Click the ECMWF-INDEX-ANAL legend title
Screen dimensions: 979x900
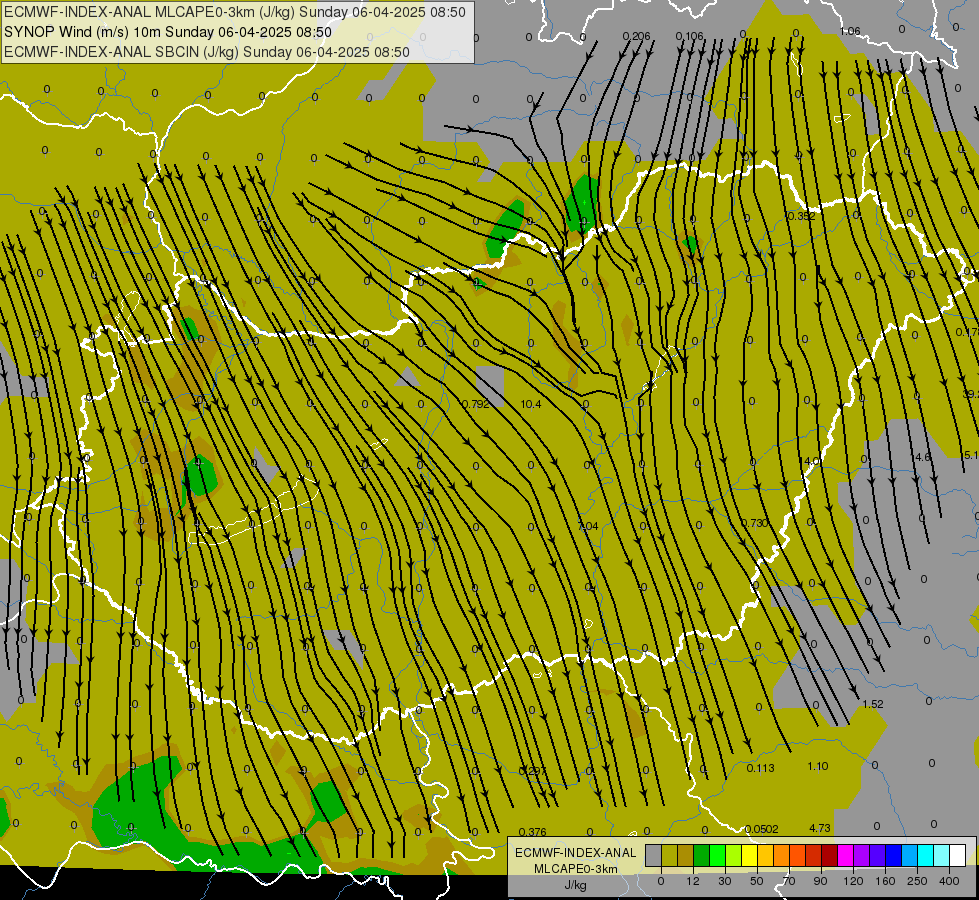coord(575,853)
